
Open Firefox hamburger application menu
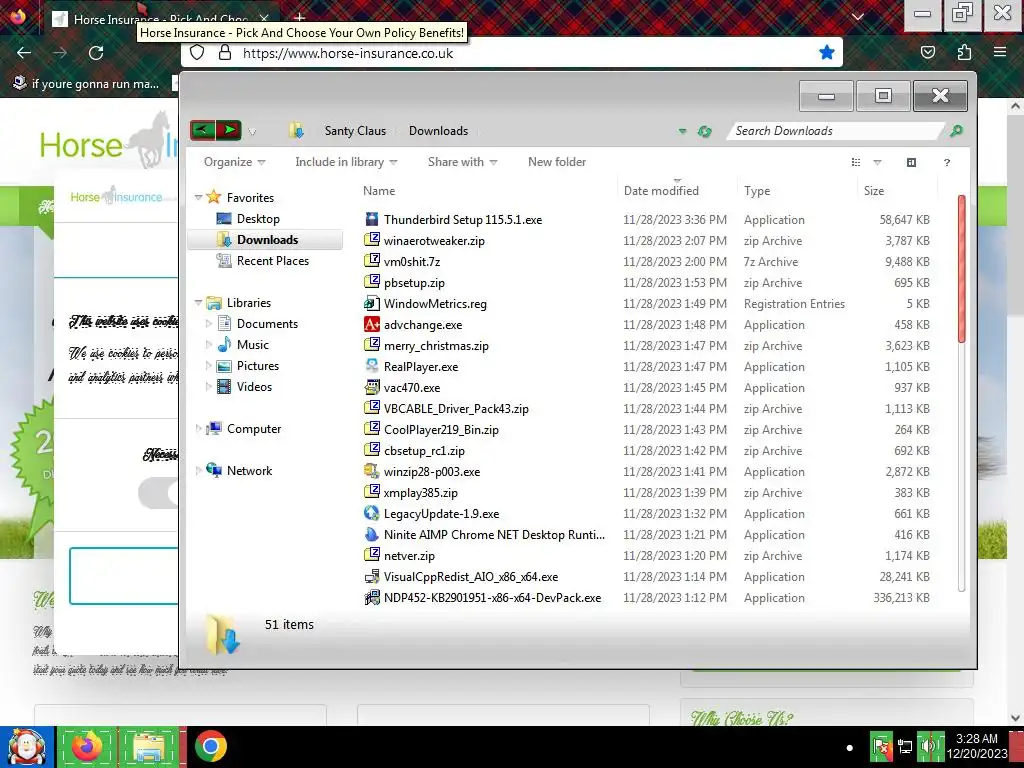[x=1000, y=52]
